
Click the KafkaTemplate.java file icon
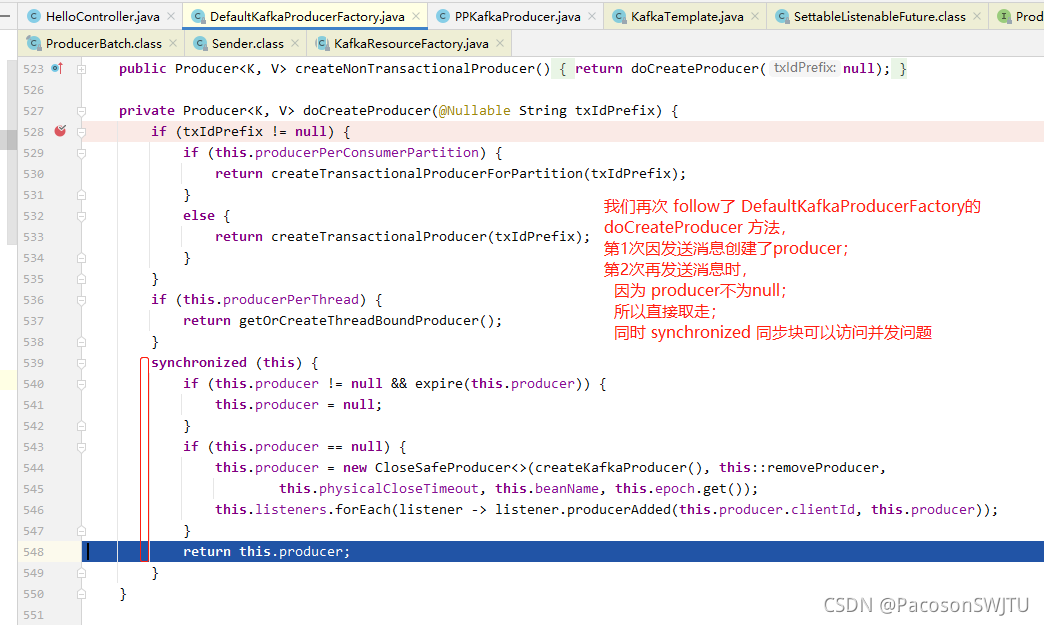point(619,17)
